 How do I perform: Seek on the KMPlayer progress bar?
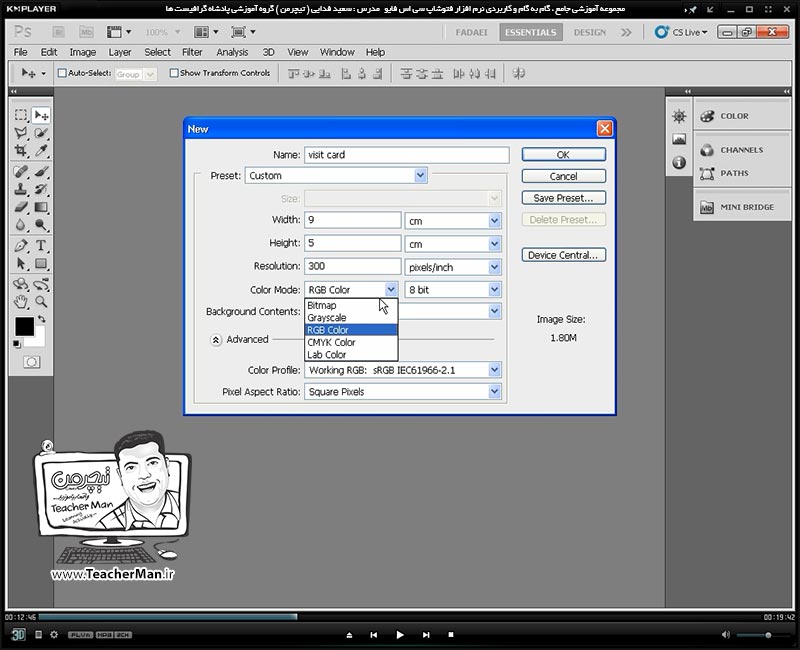pyautogui.click(x=400, y=617)
